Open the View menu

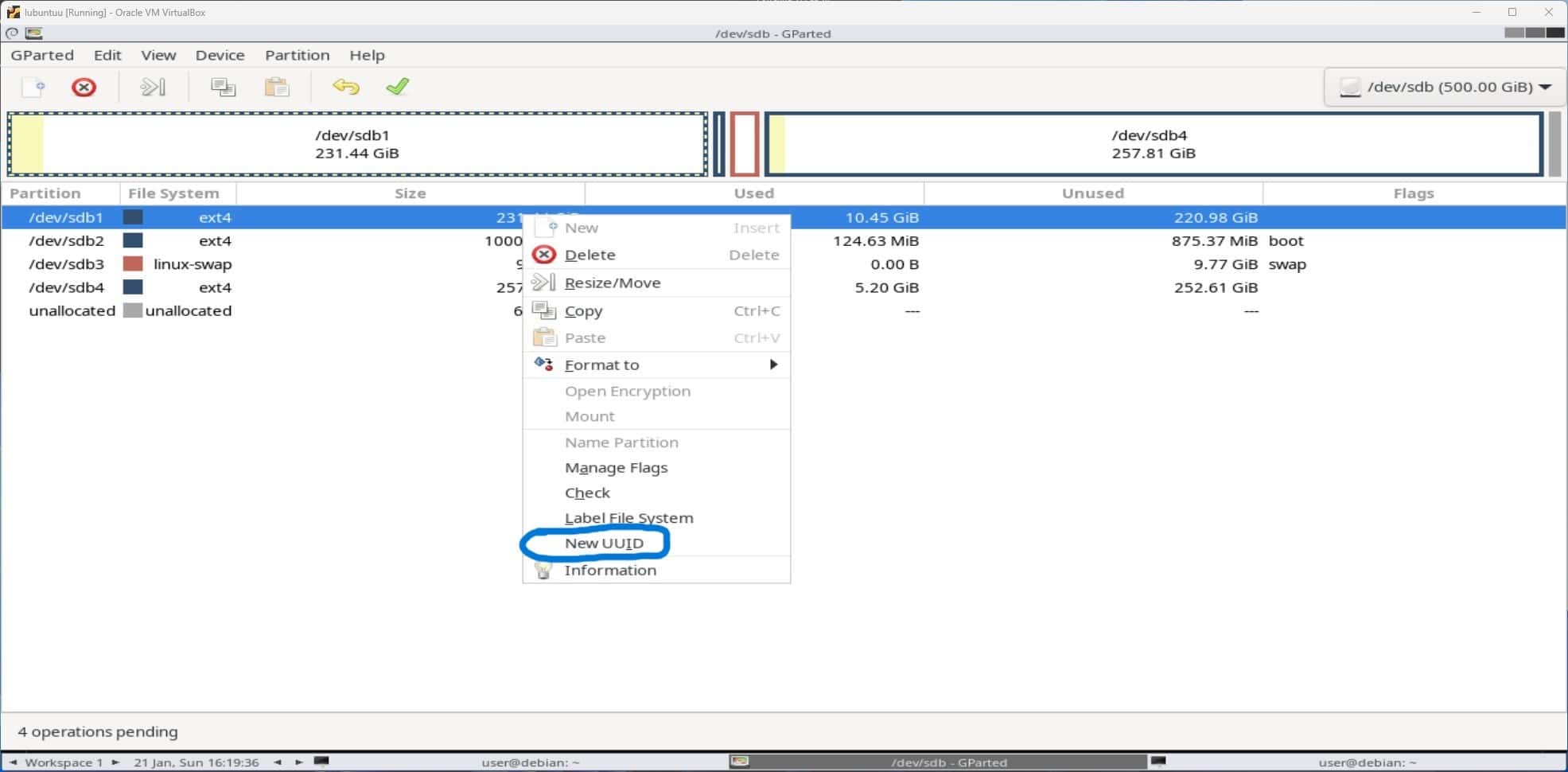pos(158,55)
